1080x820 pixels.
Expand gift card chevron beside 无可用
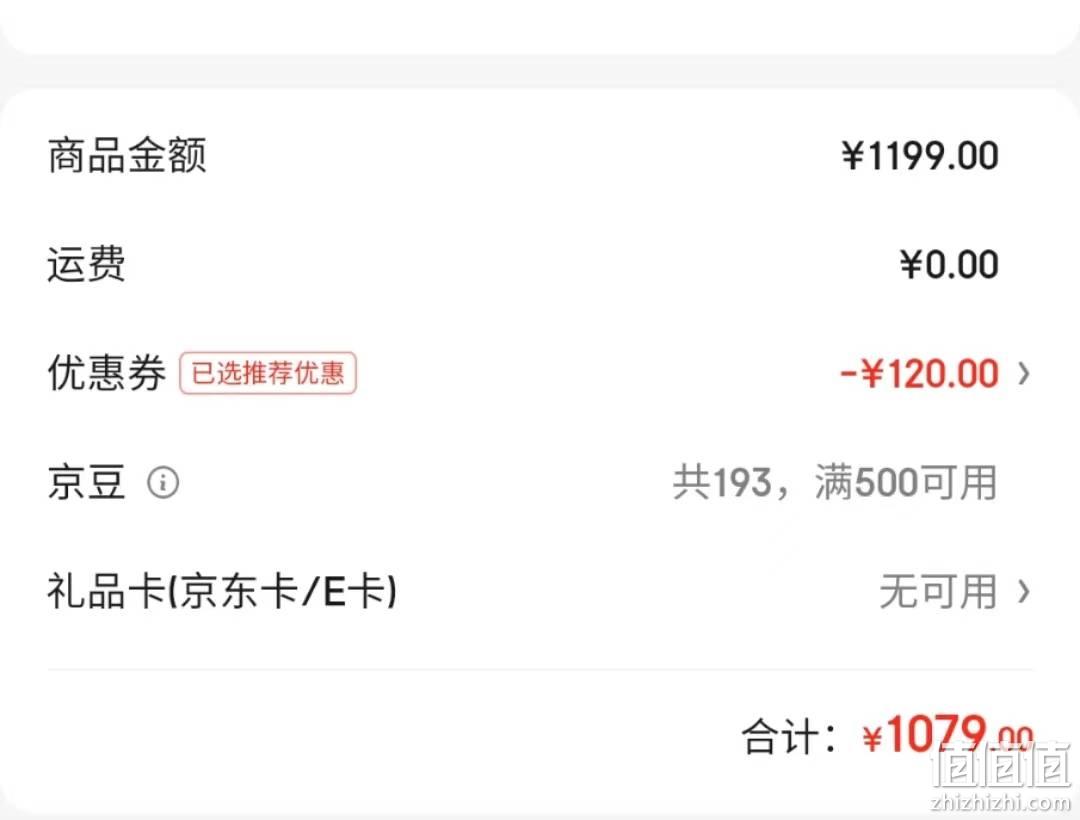[1024, 591]
